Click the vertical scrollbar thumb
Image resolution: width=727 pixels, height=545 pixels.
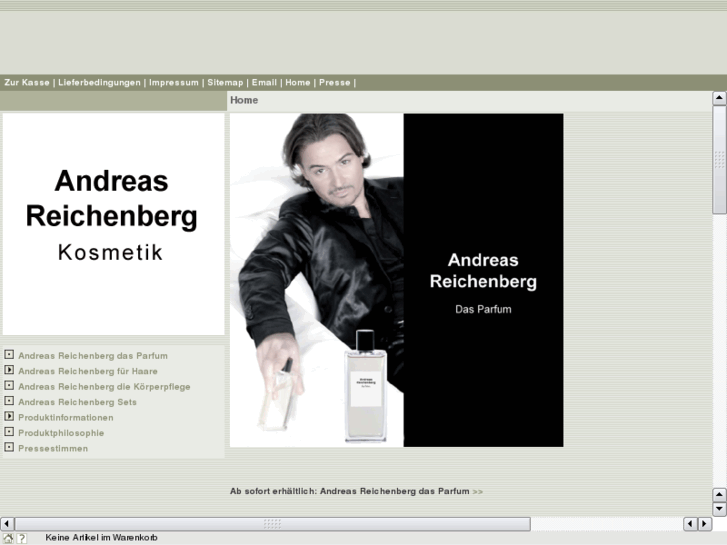[719, 160]
